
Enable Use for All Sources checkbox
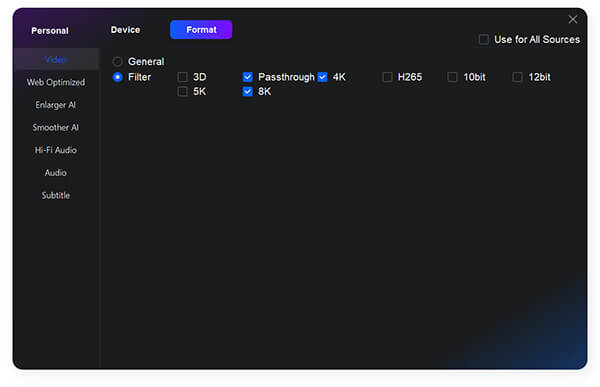pos(484,39)
